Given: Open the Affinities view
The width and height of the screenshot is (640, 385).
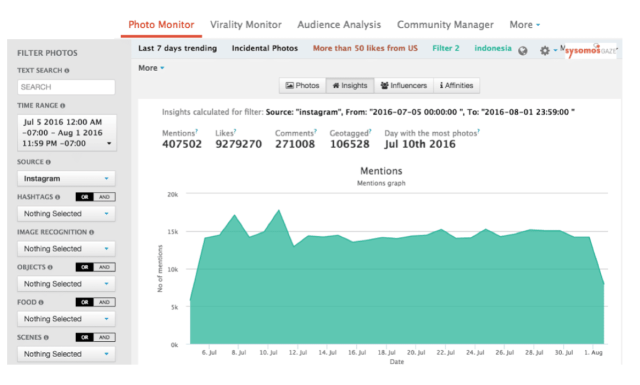Looking at the screenshot, I should coord(456,85).
